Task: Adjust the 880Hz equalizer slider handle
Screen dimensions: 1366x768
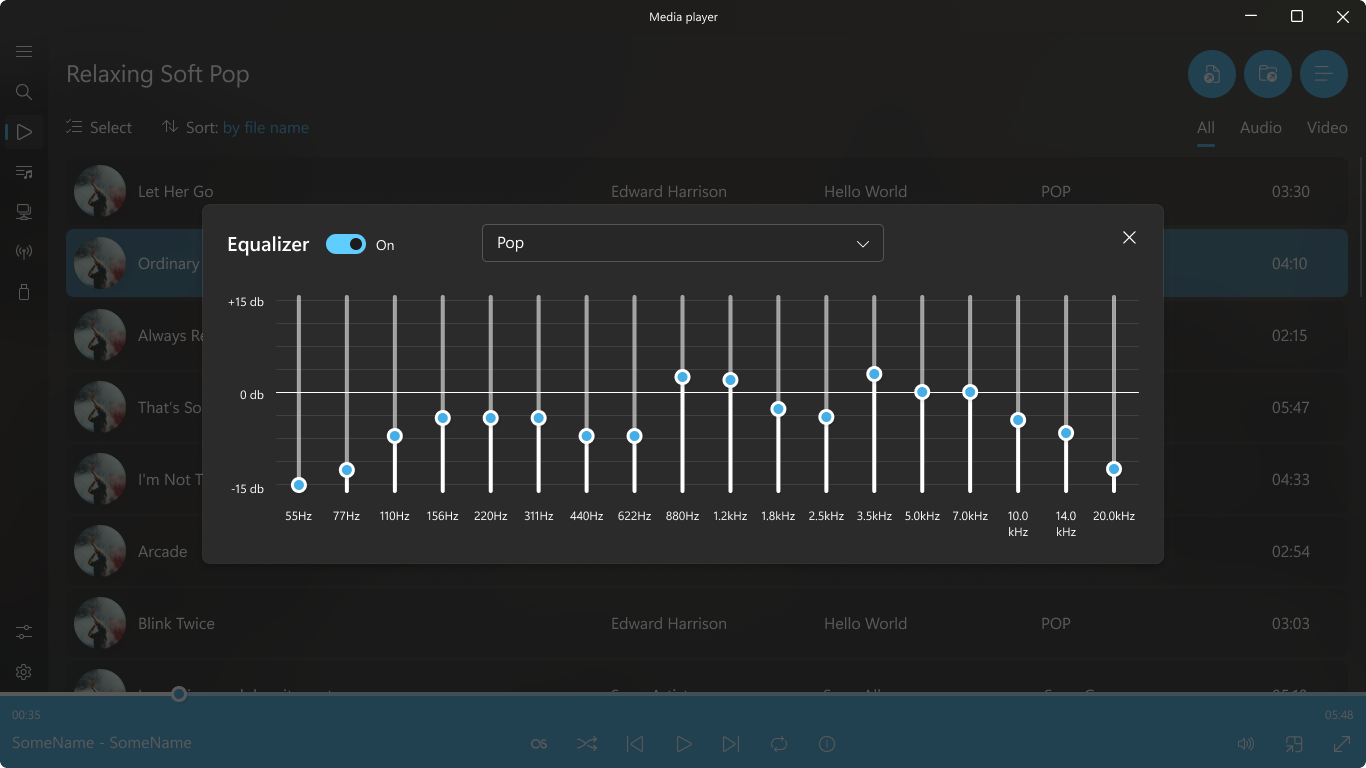Action: (x=682, y=376)
